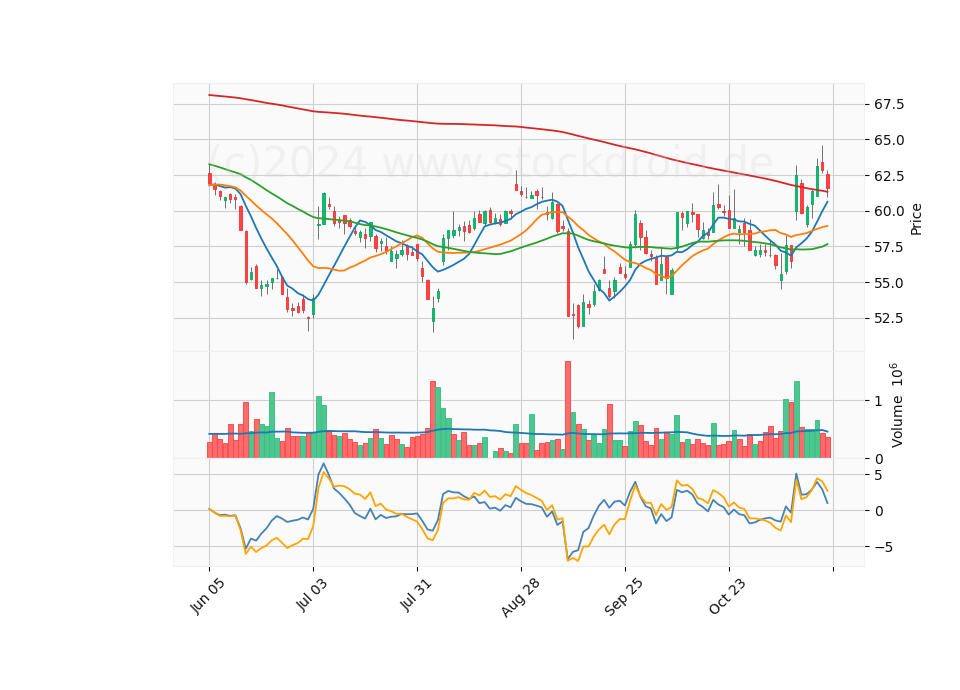Click the volume axis value 1
The image size is (960, 690).
click(x=878, y=402)
